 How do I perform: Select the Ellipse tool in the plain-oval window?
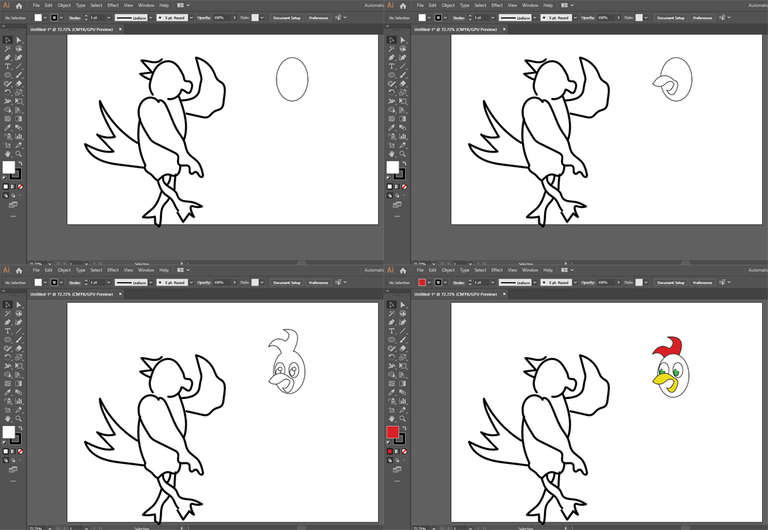click(8, 75)
